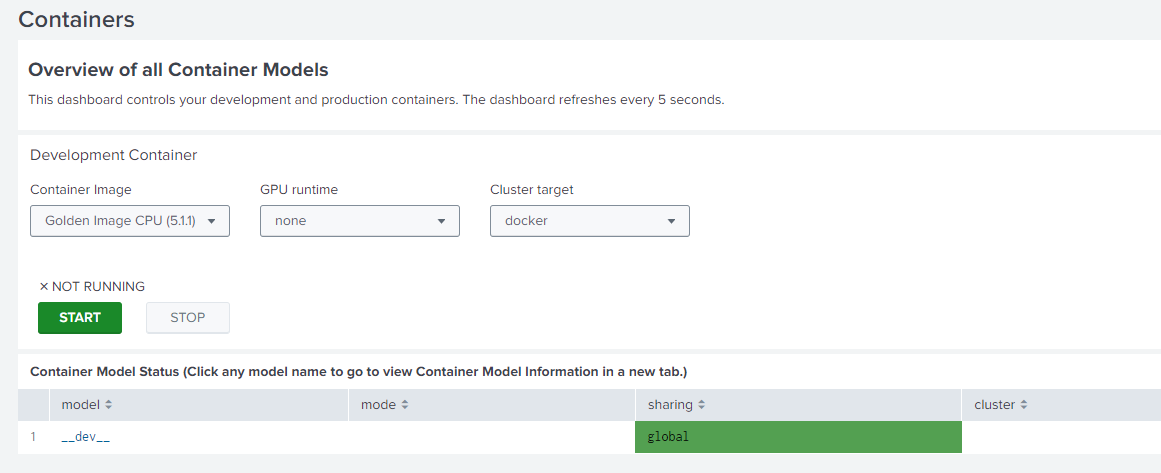Viewport: 1161px width, 473px height.
Task: Click the sort arrows beside the sharing column
Action: (x=701, y=405)
